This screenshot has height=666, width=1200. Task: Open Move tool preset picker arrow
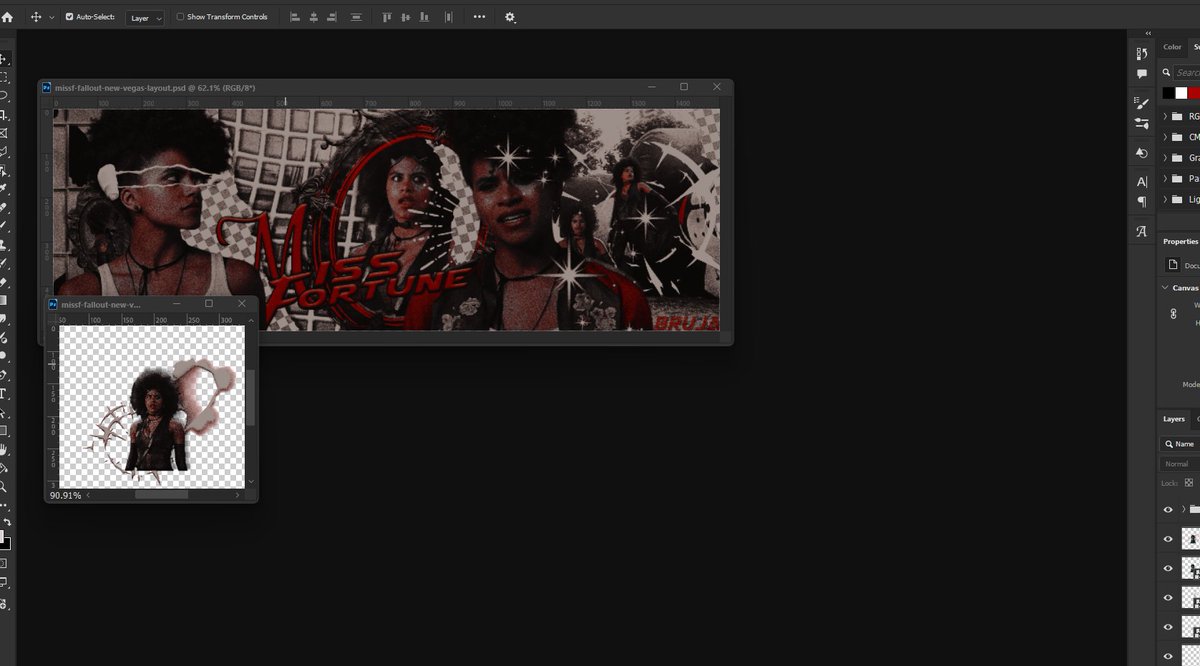pyautogui.click(x=51, y=18)
